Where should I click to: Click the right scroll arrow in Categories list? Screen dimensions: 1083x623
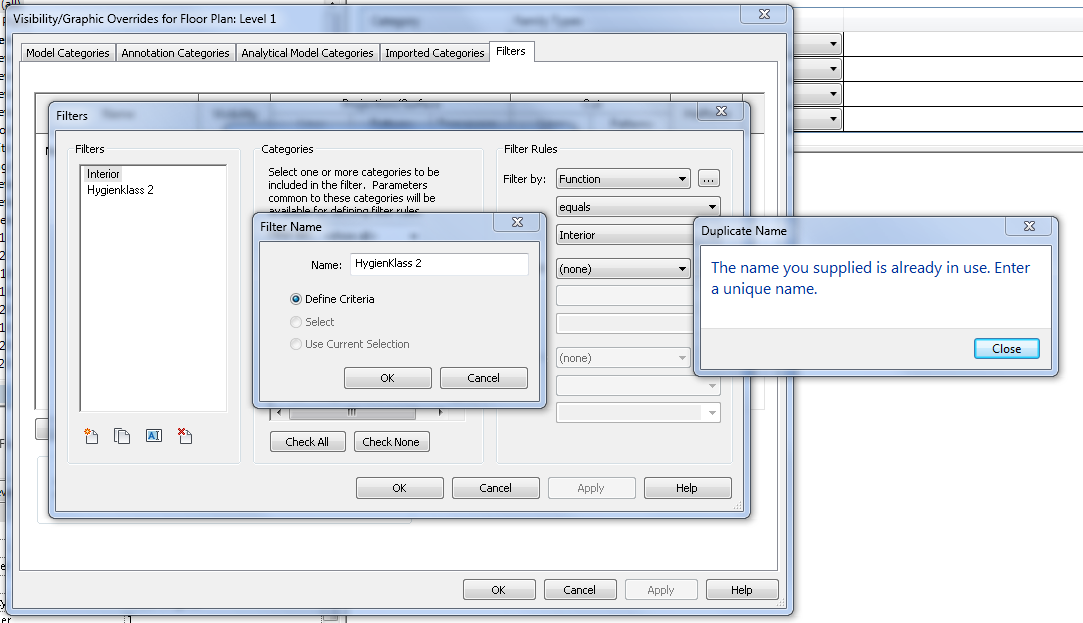[x=441, y=412]
